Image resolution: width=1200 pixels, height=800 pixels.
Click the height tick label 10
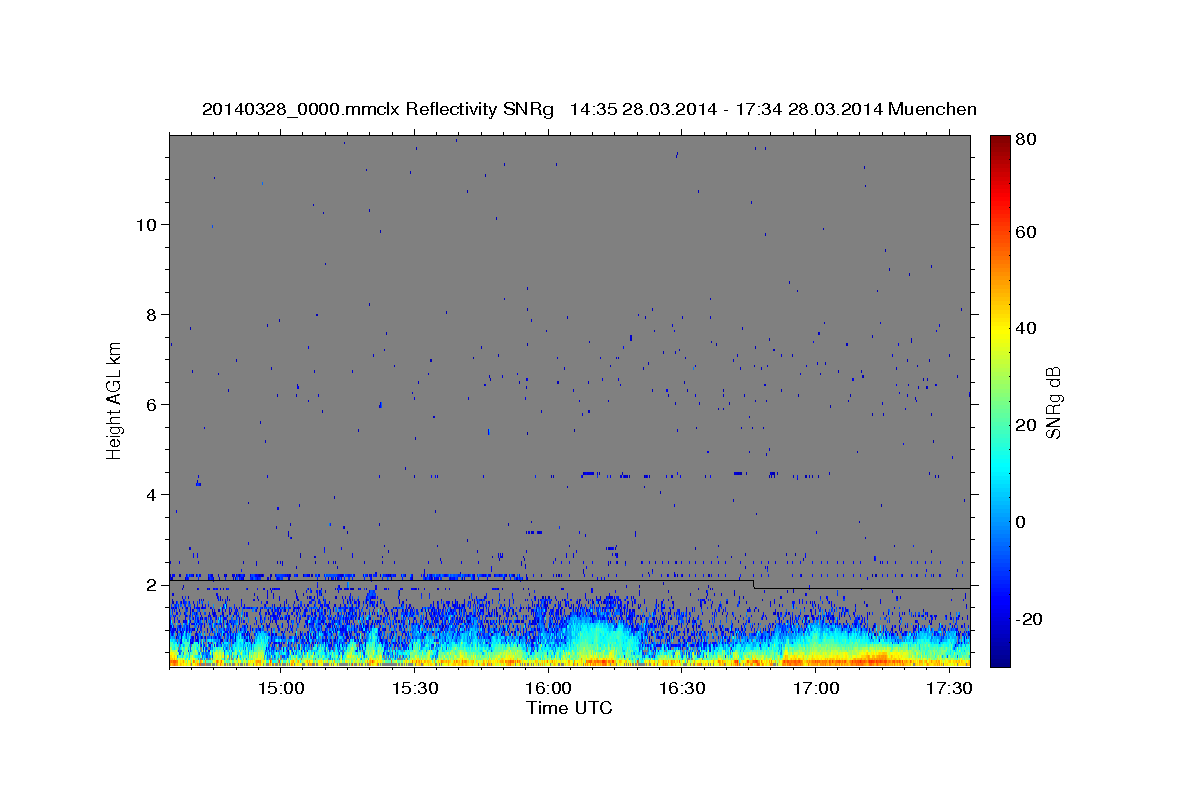[147, 225]
